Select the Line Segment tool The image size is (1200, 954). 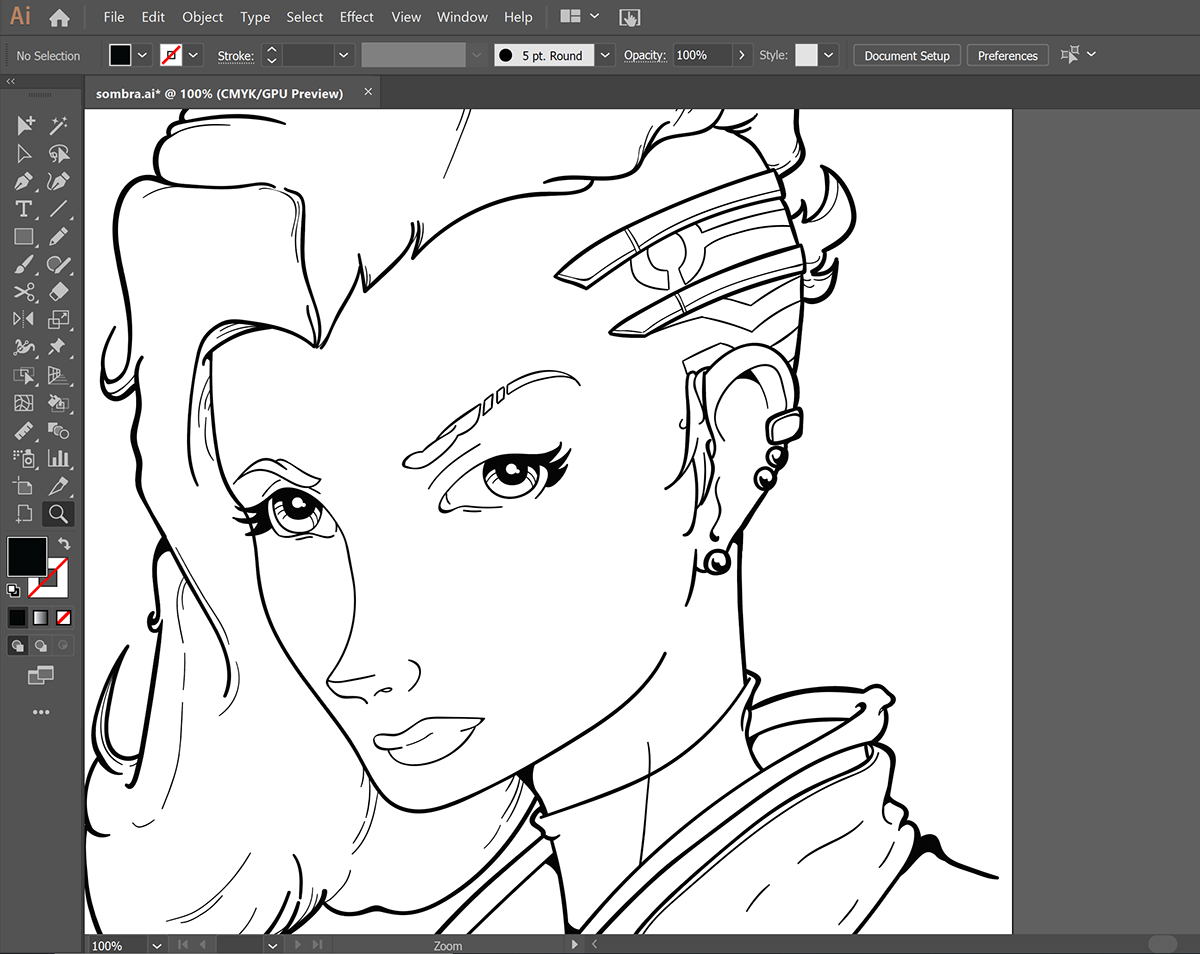point(59,209)
